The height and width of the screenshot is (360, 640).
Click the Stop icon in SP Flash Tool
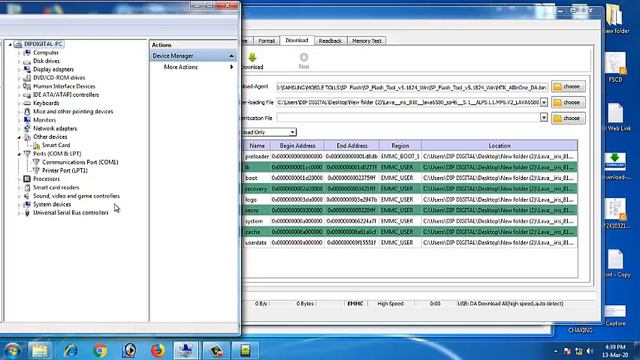click(304, 57)
